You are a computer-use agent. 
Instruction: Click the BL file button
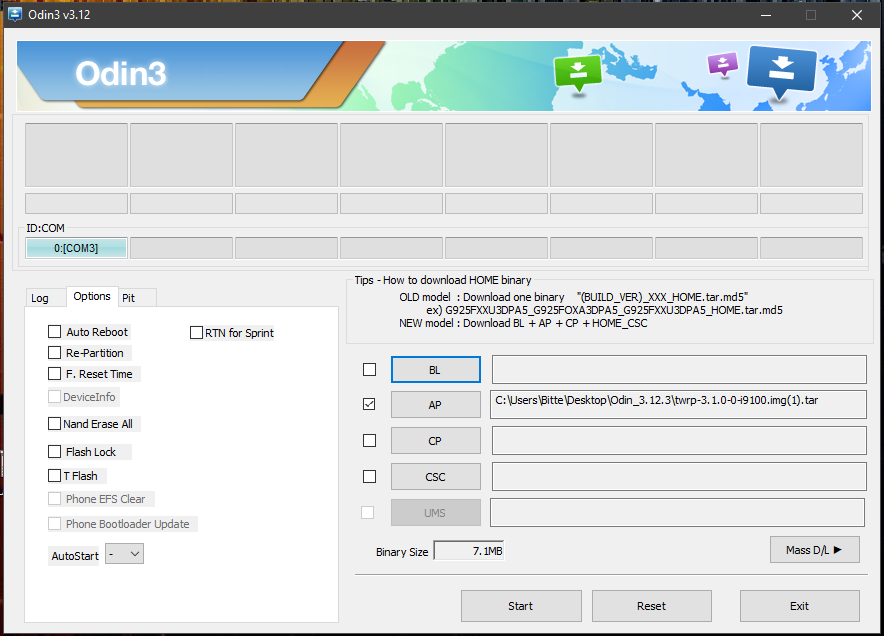pyautogui.click(x=436, y=370)
